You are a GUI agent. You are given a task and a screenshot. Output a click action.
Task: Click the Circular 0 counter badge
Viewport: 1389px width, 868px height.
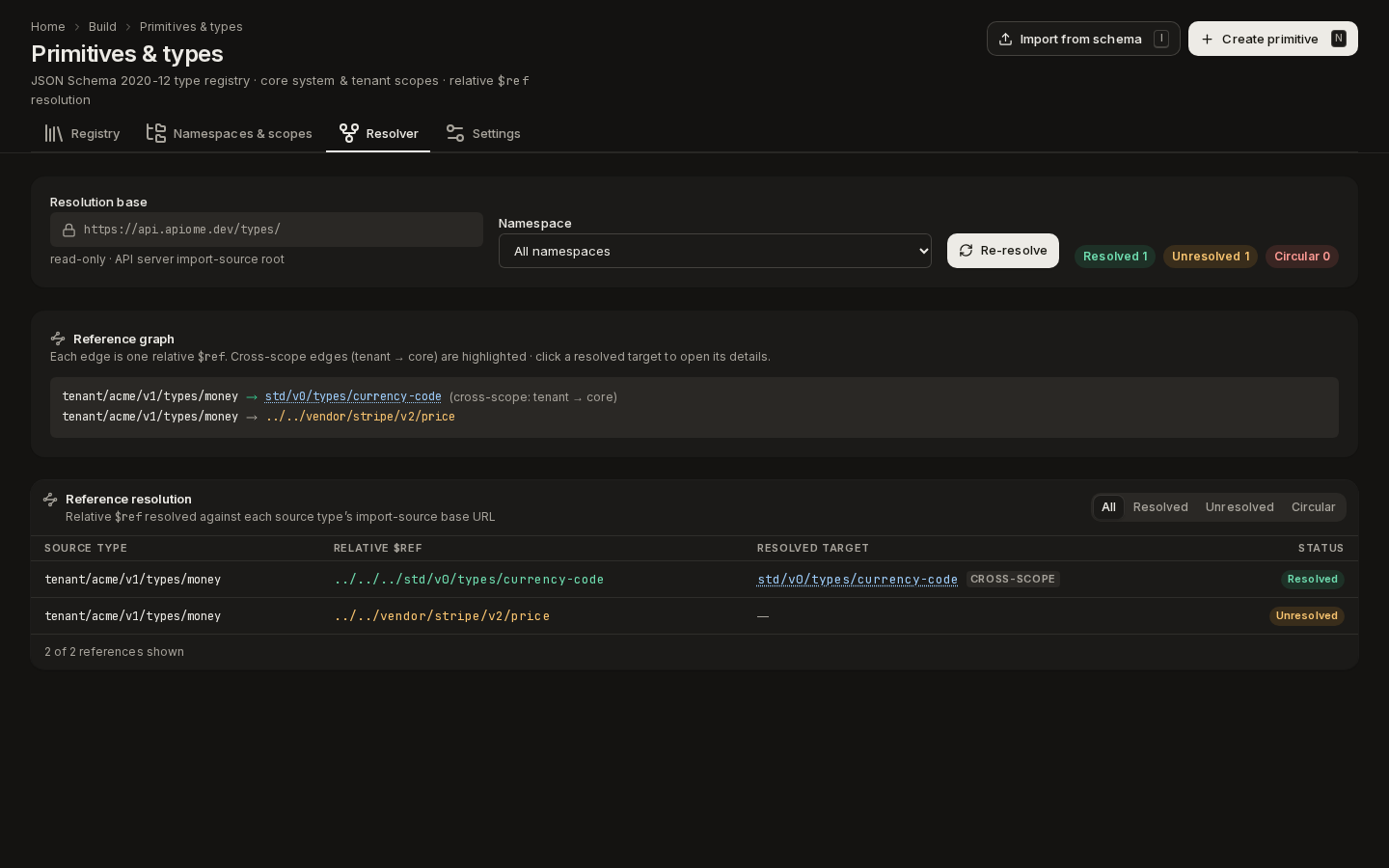1302,257
